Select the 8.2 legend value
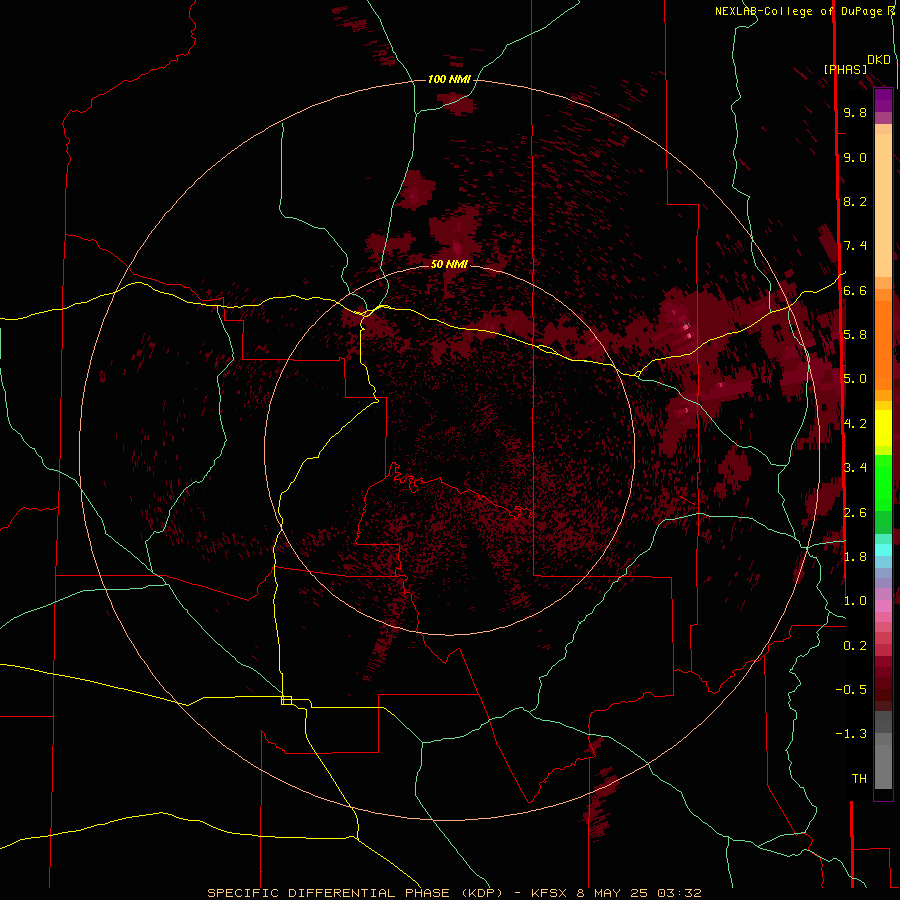The width and height of the screenshot is (900, 900). [855, 201]
